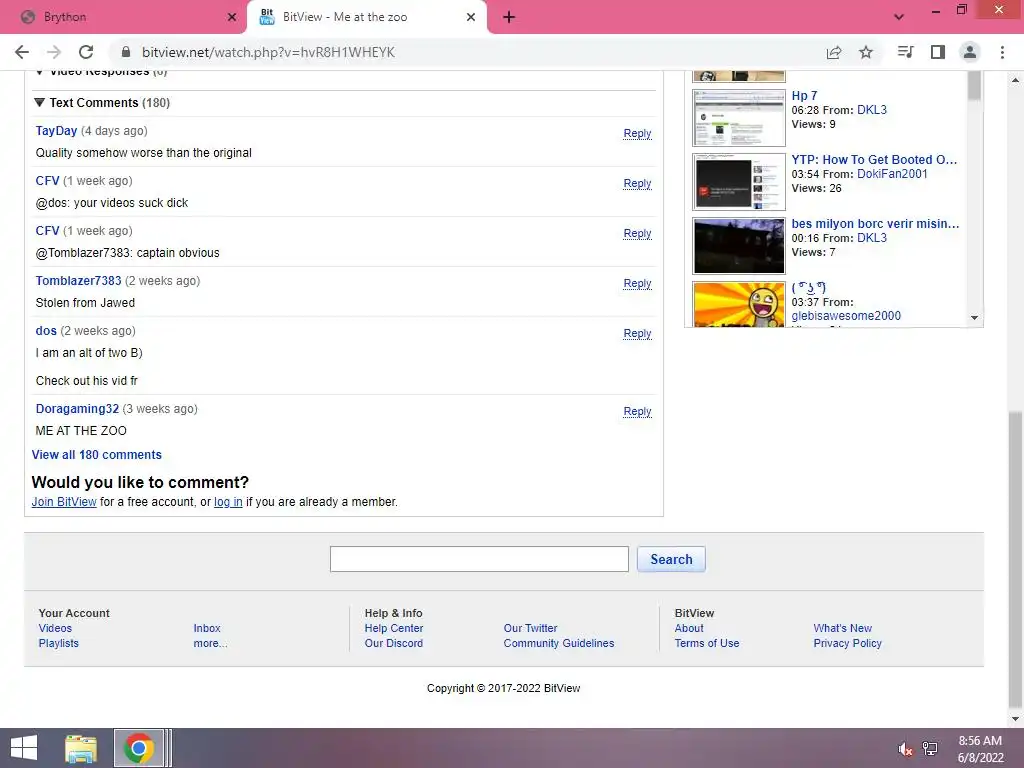Image resolution: width=1024 pixels, height=768 pixels.
Task: Open the awesome-face video thumbnail
Action: point(739,304)
